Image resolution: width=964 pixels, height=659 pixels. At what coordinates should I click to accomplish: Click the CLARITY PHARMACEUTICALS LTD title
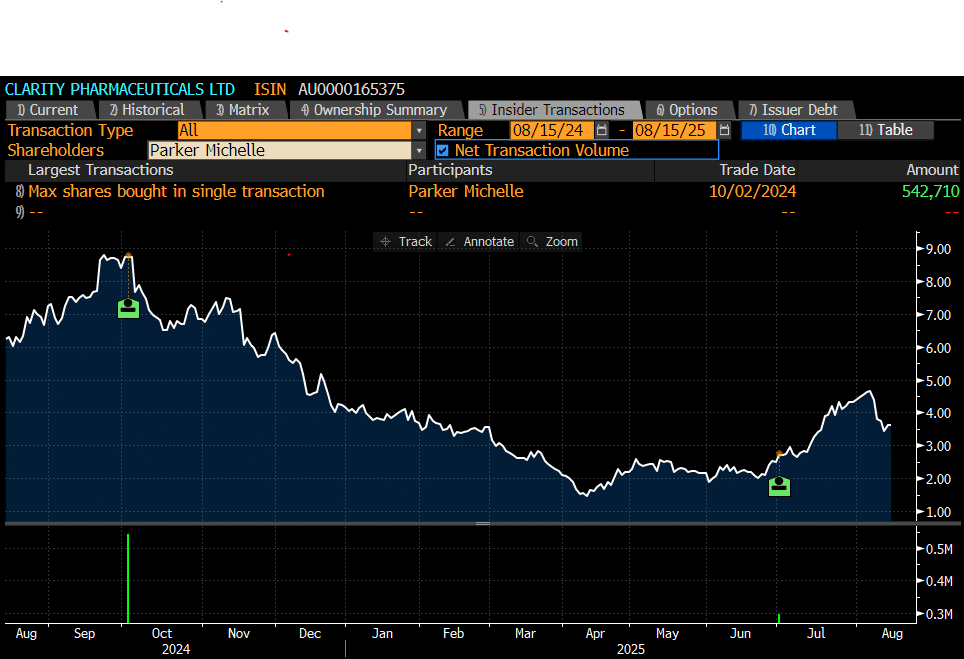120,89
